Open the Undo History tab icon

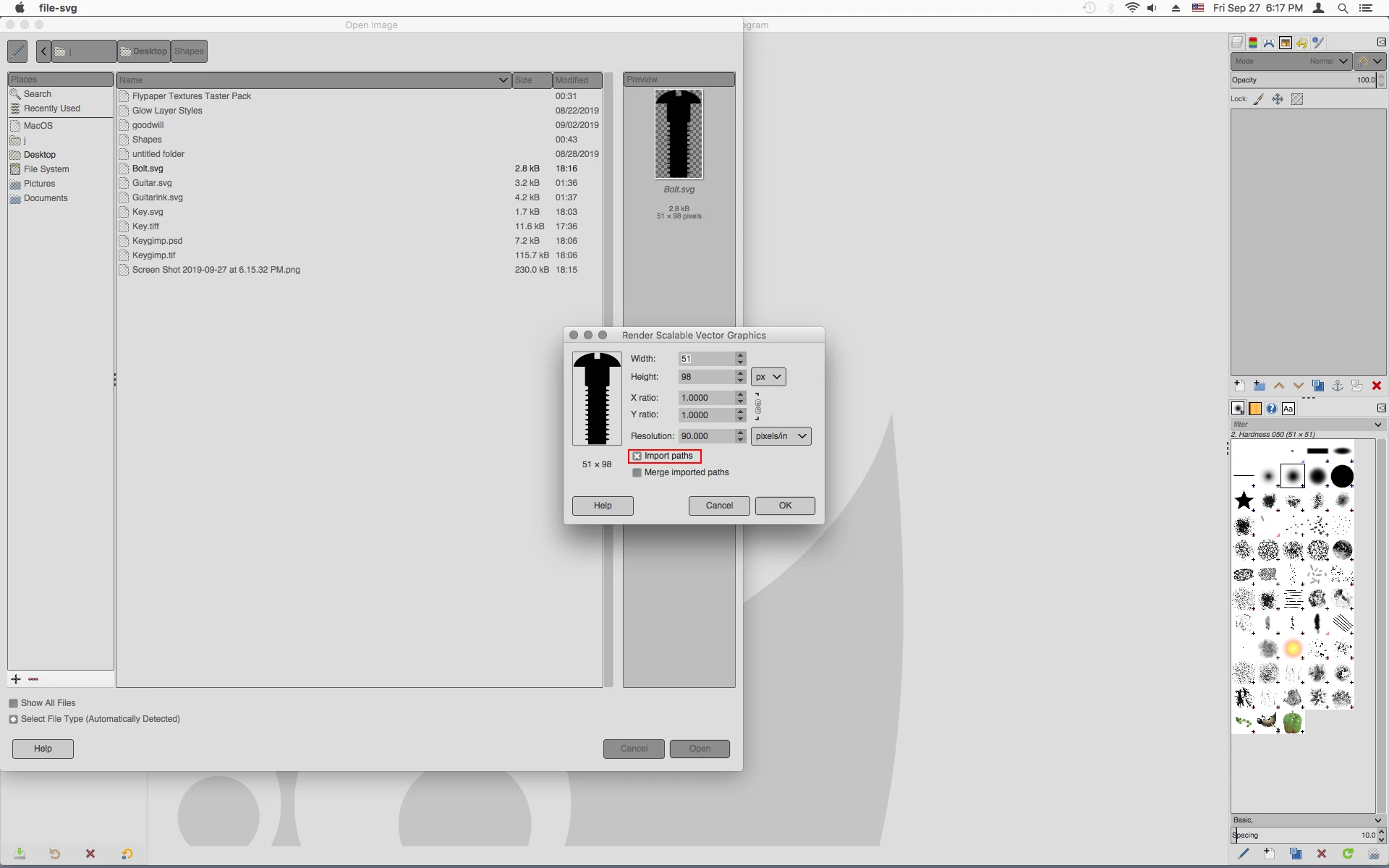click(1301, 43)
